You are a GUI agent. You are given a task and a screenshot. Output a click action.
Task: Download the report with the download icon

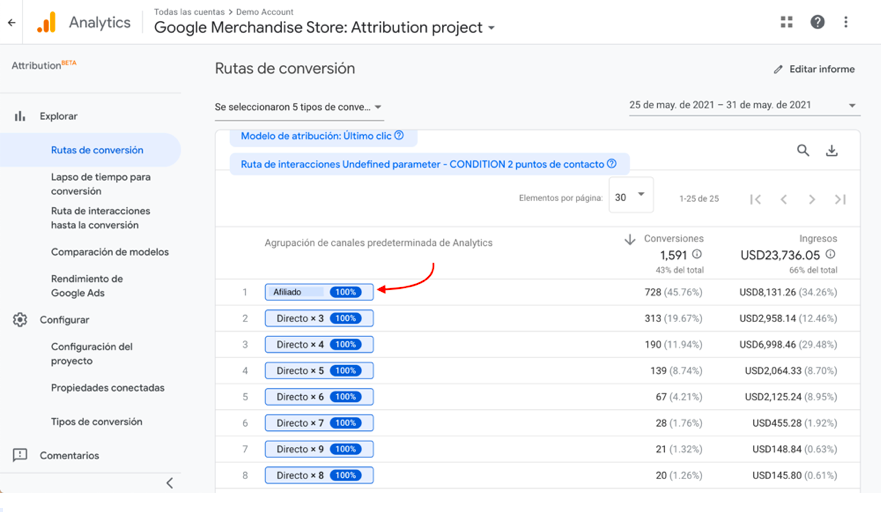click(832, 150)
